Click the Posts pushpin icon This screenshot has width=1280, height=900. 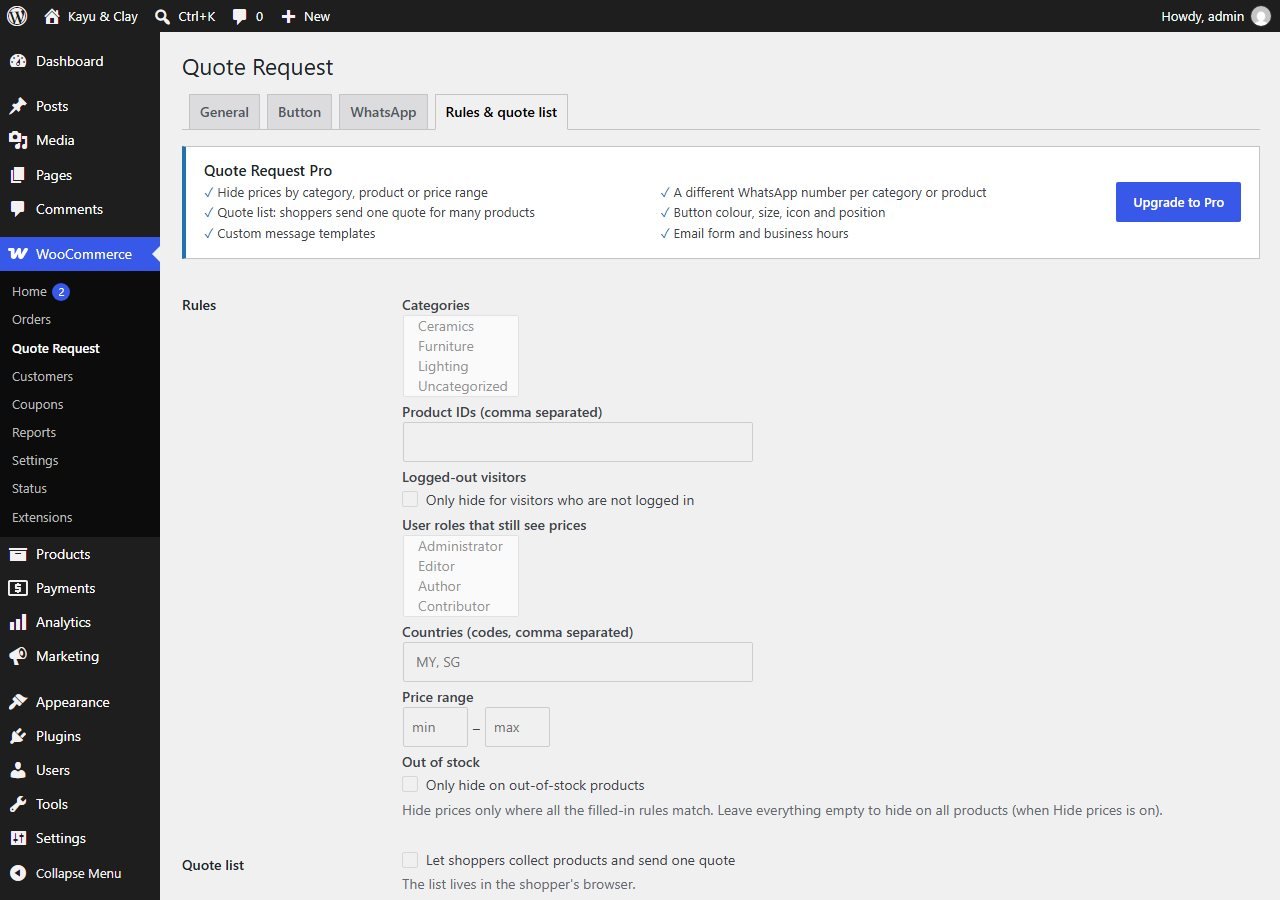[18, 106]
